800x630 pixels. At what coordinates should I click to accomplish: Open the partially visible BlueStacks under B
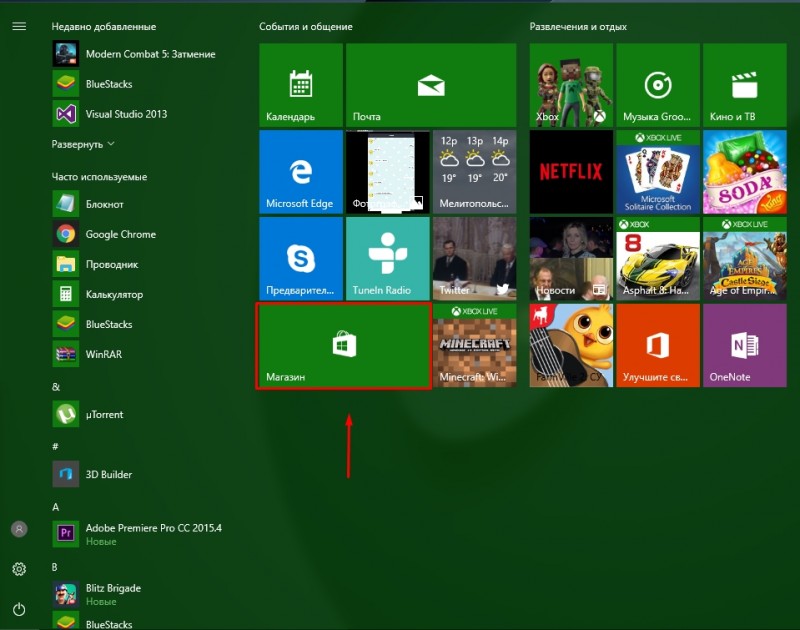[x=92, y=622]
